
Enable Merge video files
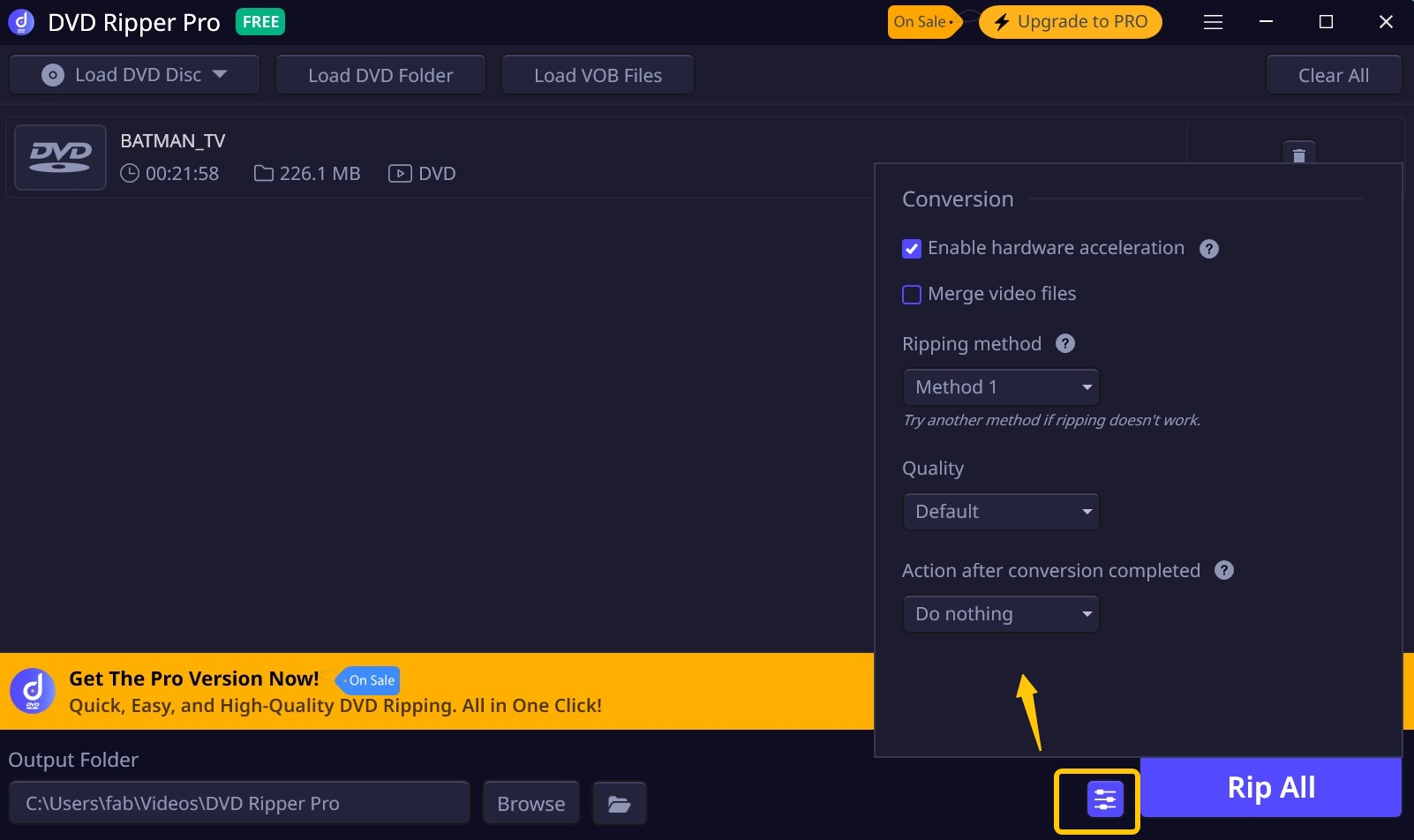[912, 294]
